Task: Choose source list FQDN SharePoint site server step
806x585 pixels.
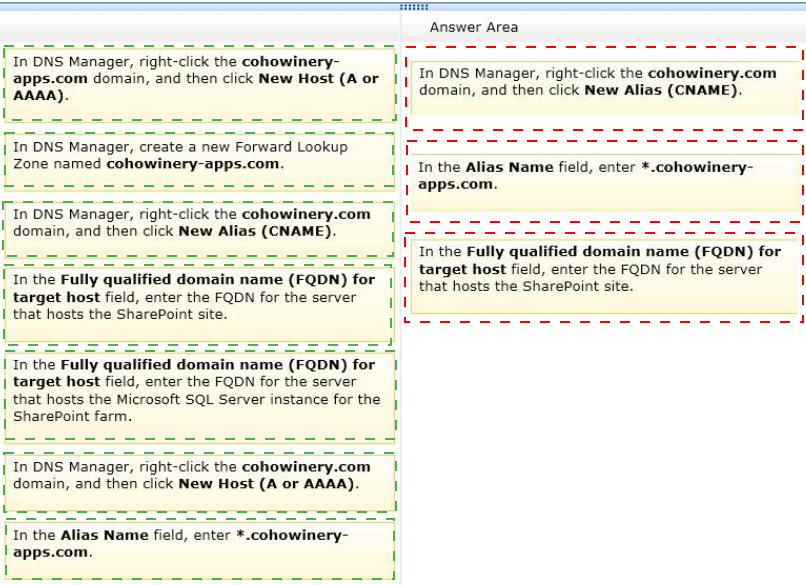Action: [198, 304]
